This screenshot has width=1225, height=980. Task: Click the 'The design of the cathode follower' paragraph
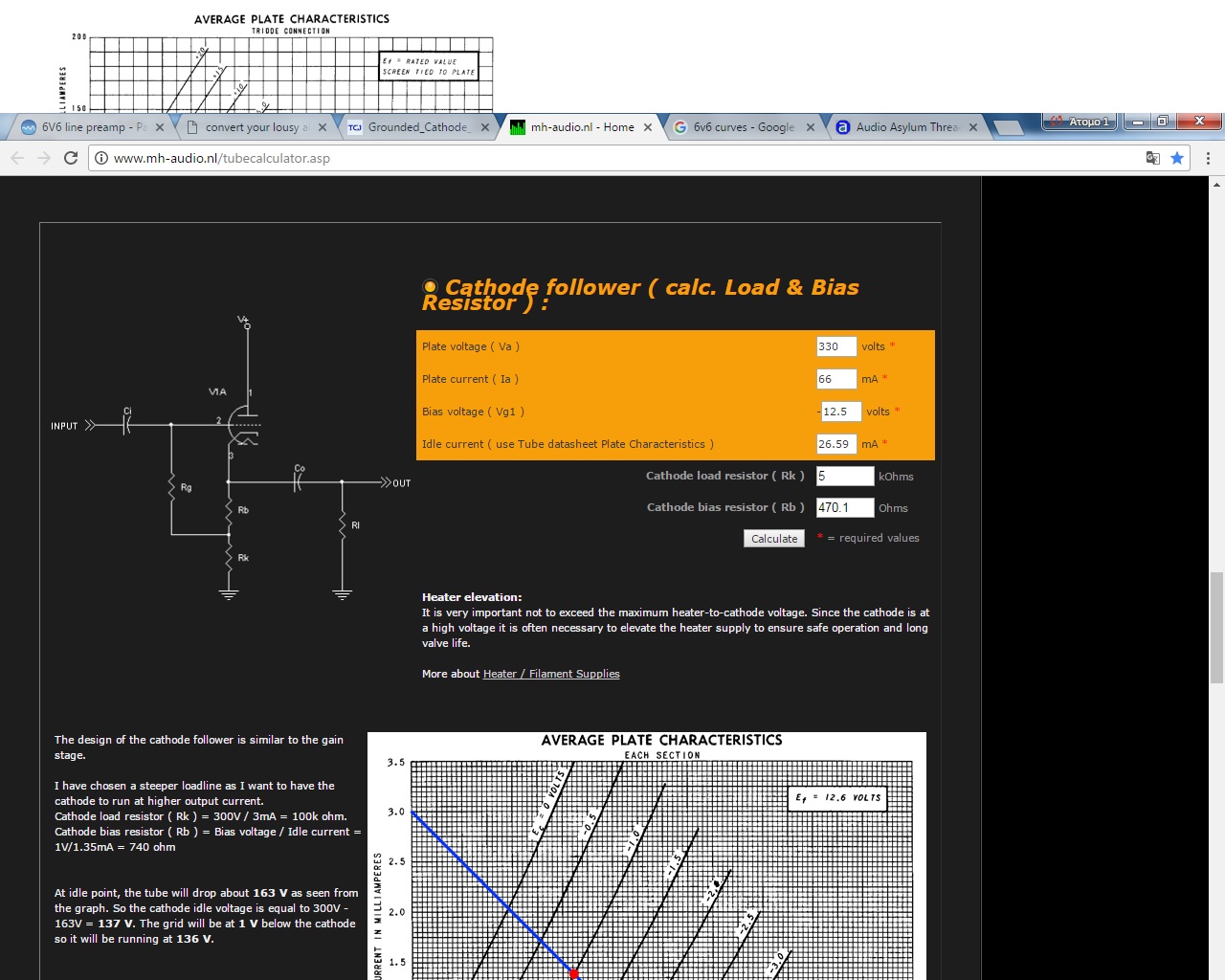[199, 747]
